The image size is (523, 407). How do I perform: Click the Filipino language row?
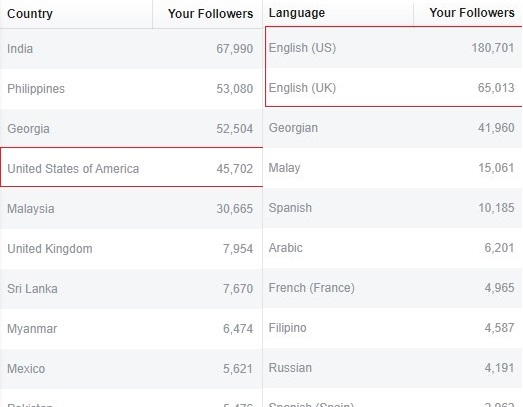pyautogui.click(x=393, y=328)
